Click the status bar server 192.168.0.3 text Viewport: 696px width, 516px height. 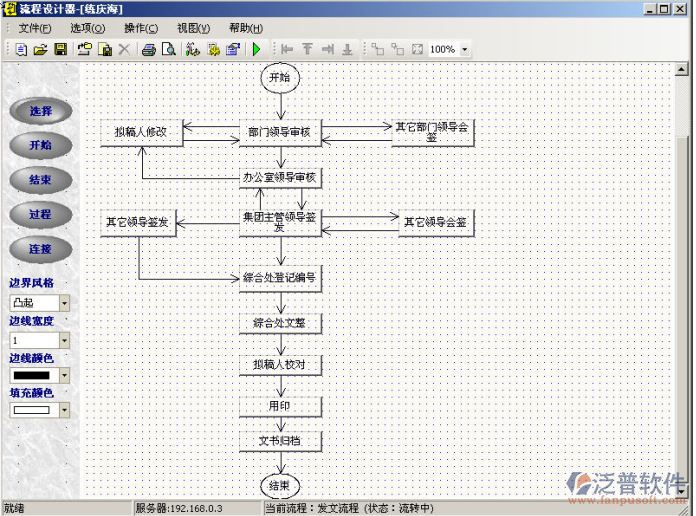[x=179, y=508]
